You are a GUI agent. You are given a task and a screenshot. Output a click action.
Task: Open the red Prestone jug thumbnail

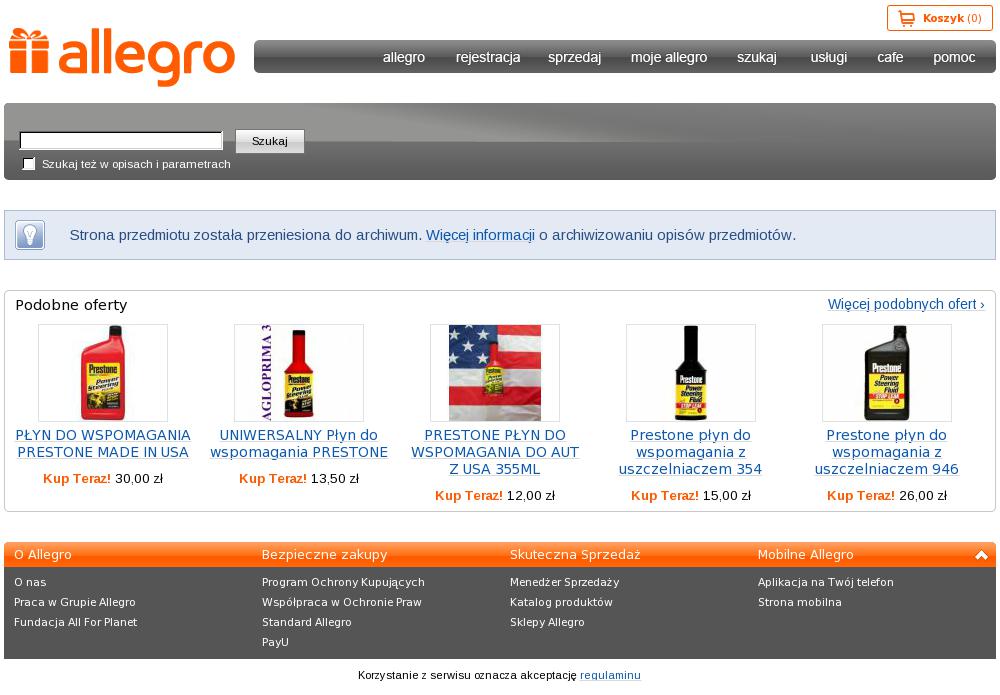click(x=103, y=373)
